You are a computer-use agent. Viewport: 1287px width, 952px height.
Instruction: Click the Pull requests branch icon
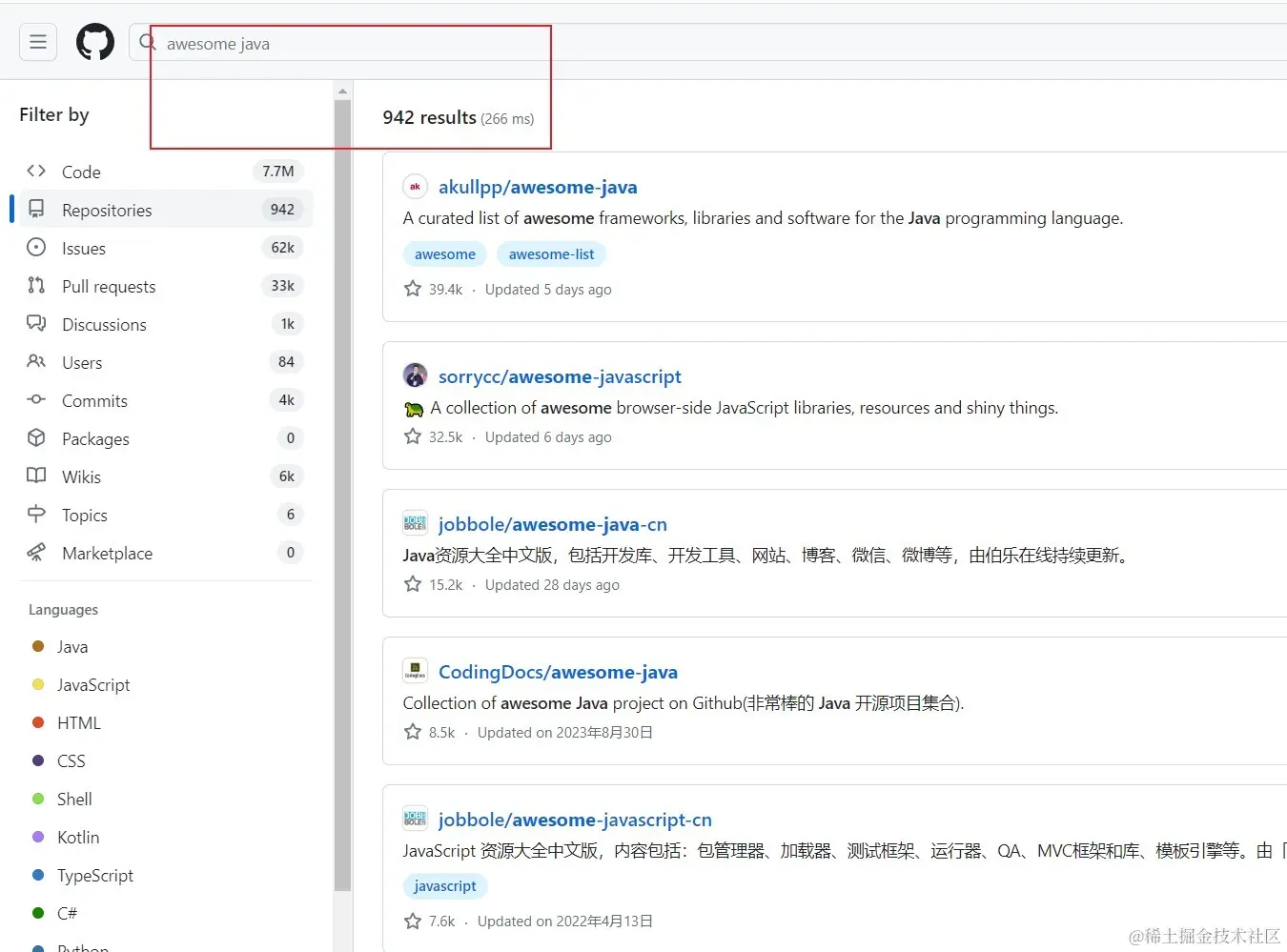pyautogui.click(x=36, y=285)
